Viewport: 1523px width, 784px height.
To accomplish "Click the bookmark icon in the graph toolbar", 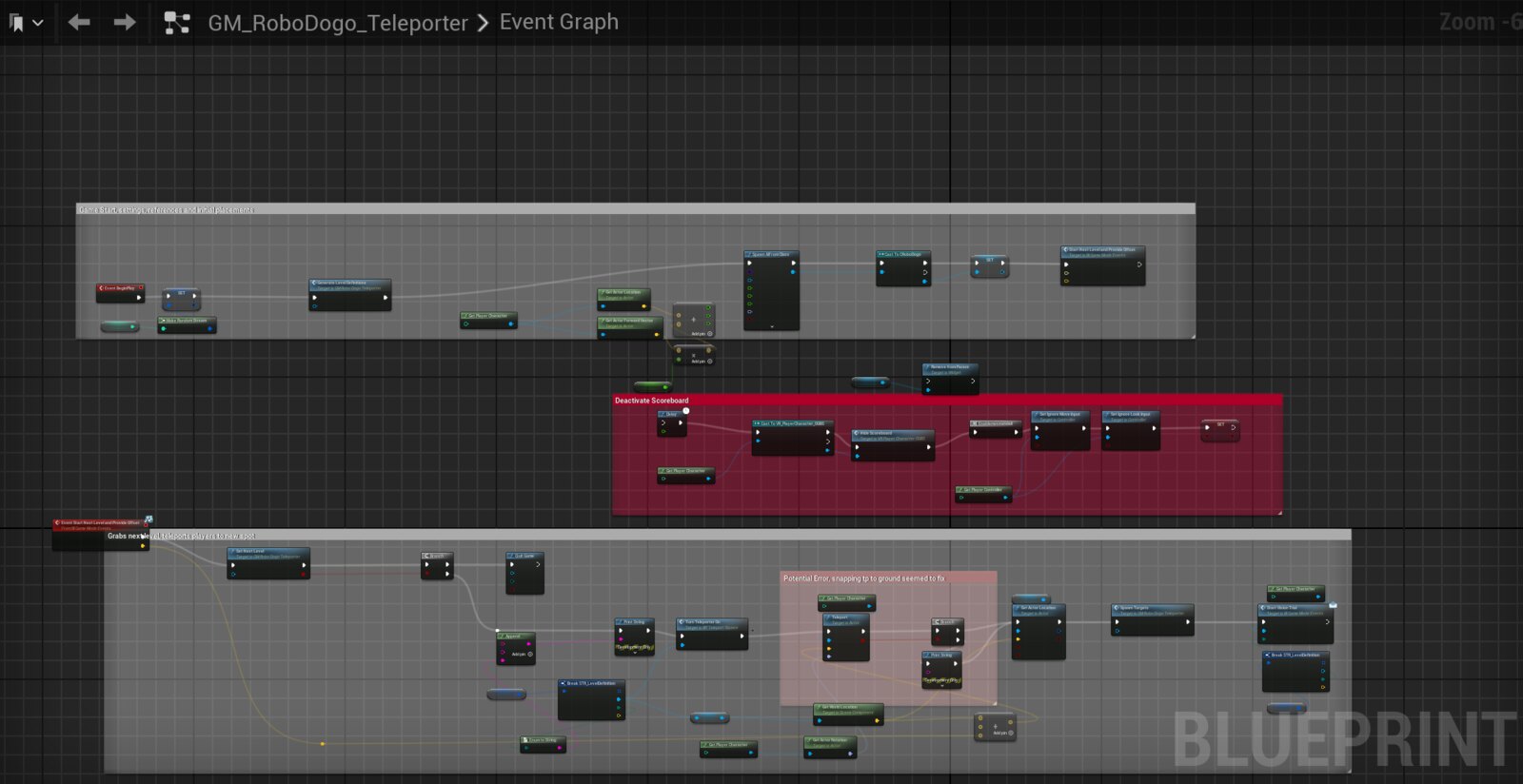I will [x=16, y=23].
